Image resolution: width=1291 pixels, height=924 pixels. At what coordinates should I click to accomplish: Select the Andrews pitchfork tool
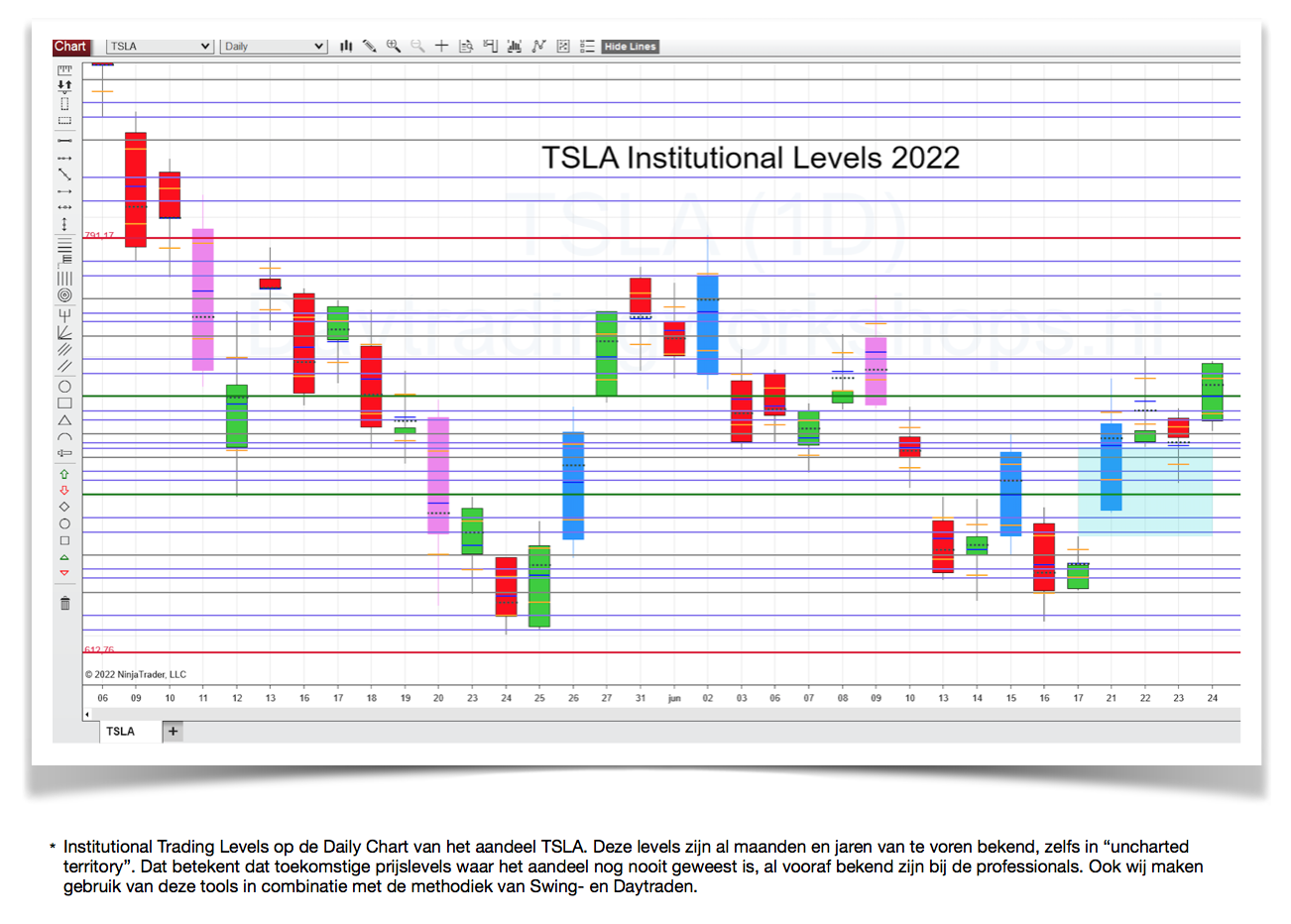pos(64,314)
